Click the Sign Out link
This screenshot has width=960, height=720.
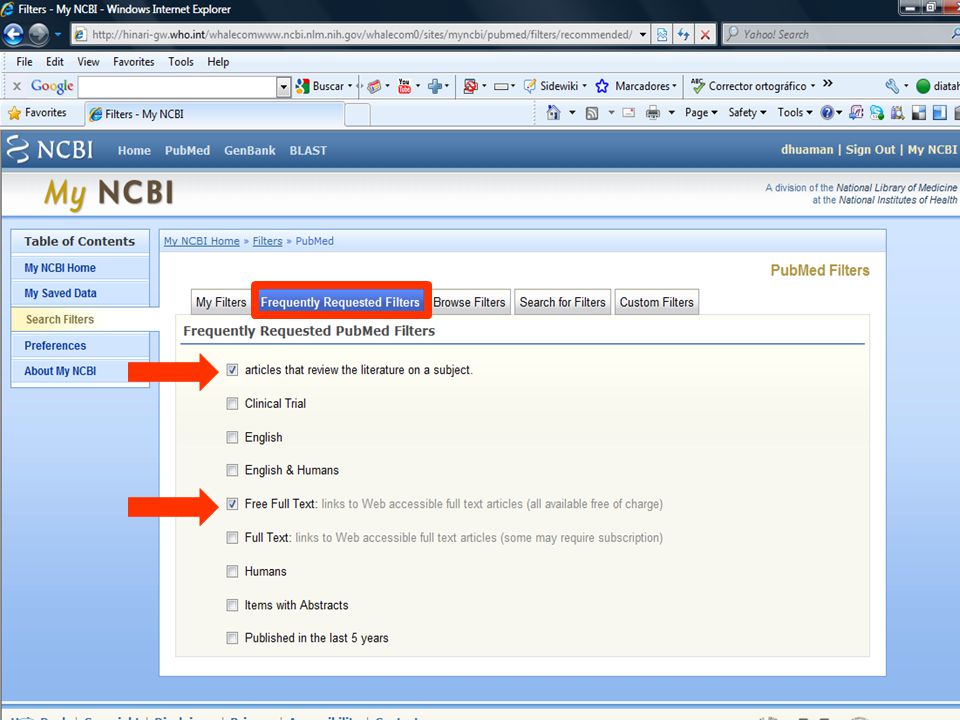pos(870,150)
